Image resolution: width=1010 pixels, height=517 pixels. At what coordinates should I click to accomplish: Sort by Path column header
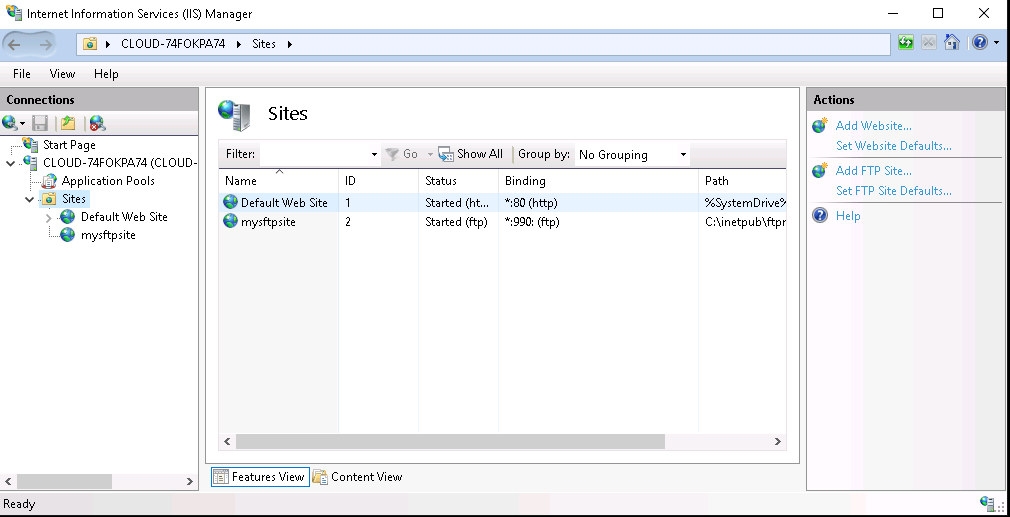[x=743, y=181]
